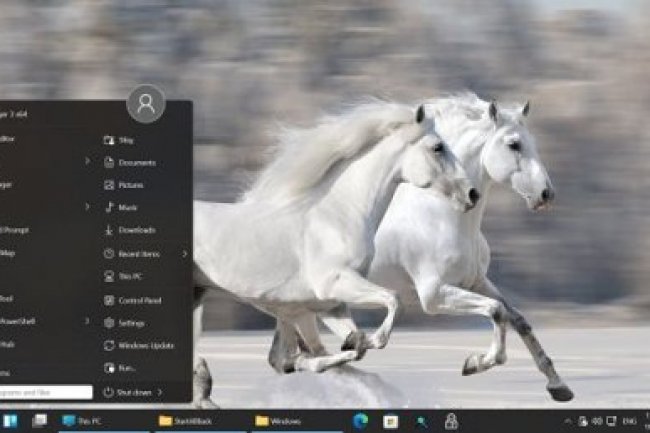650x433 pixels.
Task: Open the Music folder entry
Action: coord(121,208)
